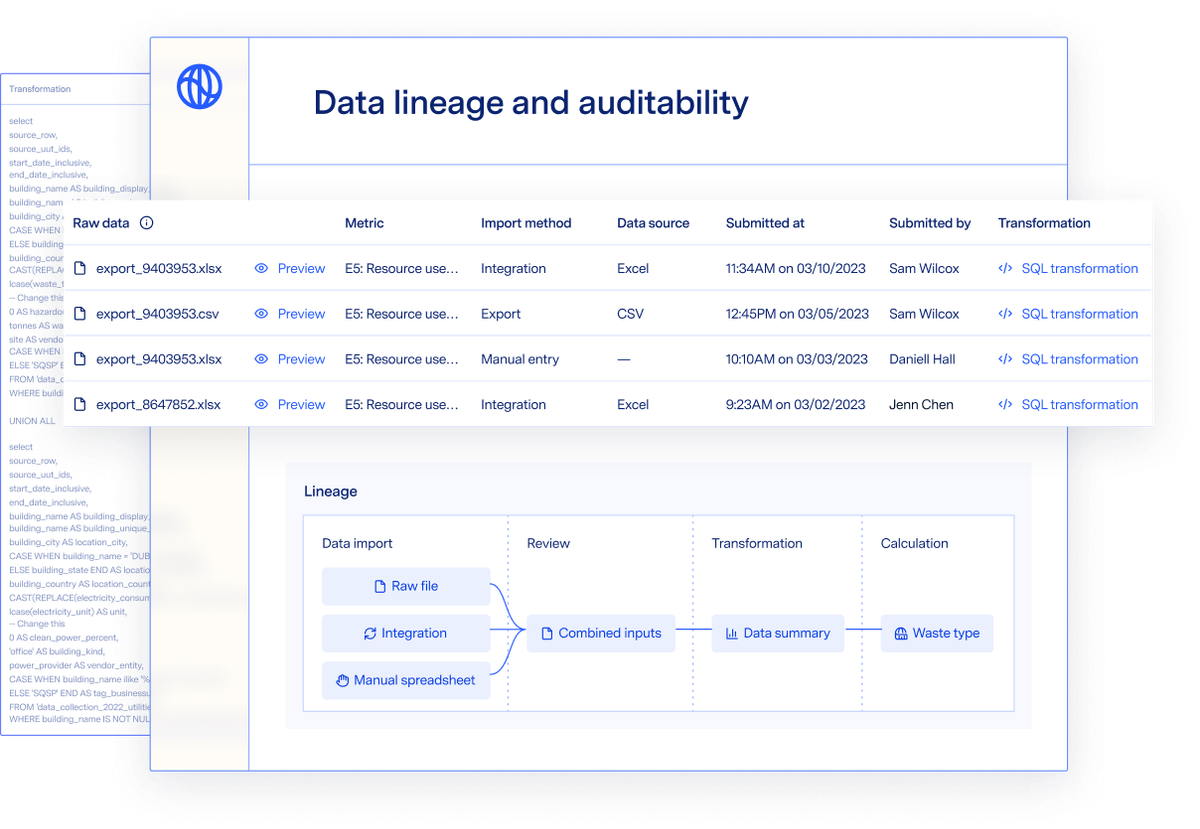The image size is (1200, 829).
Task: Click the info icon beside Raw data header
Action: [146, 223]
